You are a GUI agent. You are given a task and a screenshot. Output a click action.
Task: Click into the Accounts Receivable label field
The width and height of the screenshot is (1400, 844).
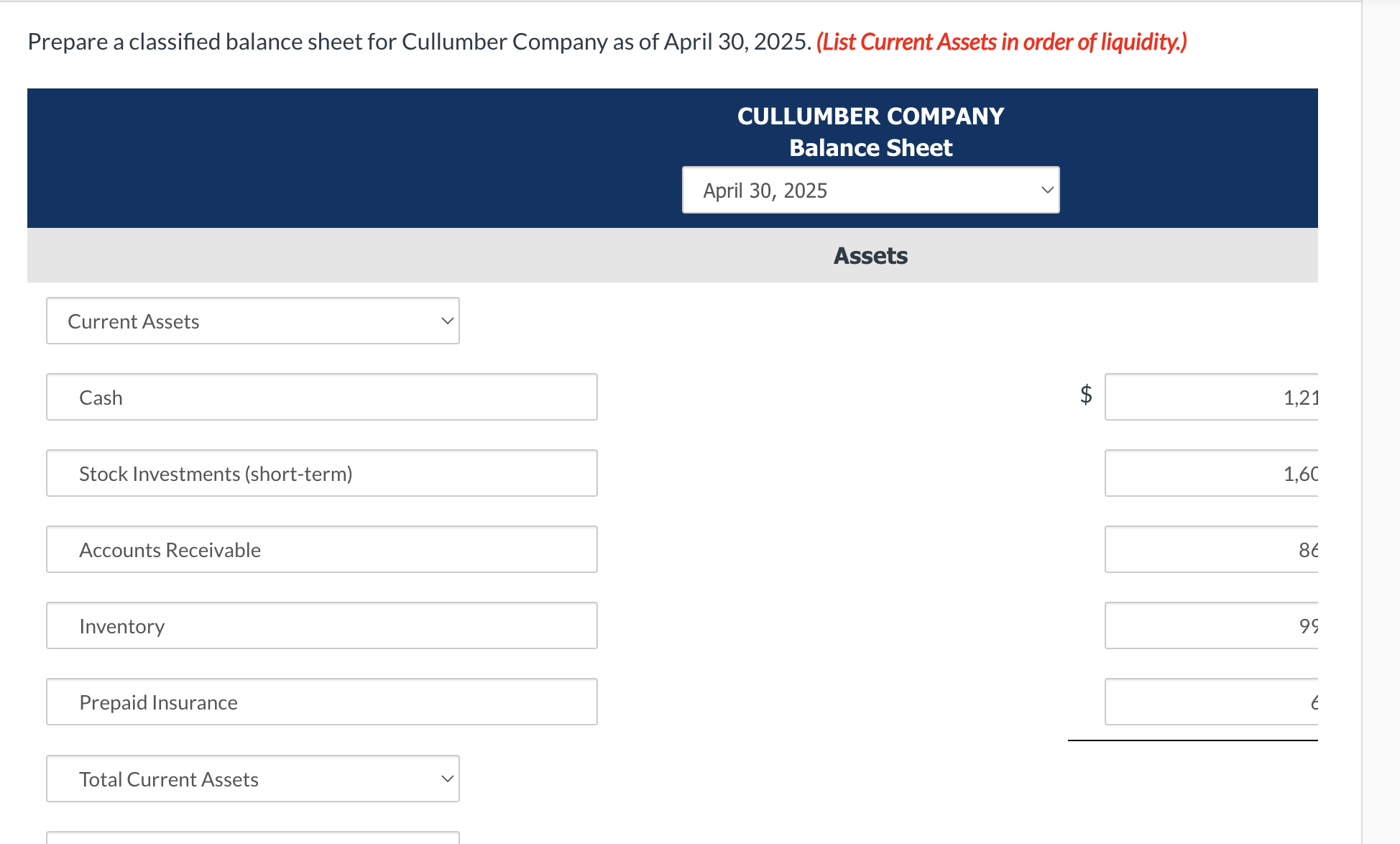(321, 549)
